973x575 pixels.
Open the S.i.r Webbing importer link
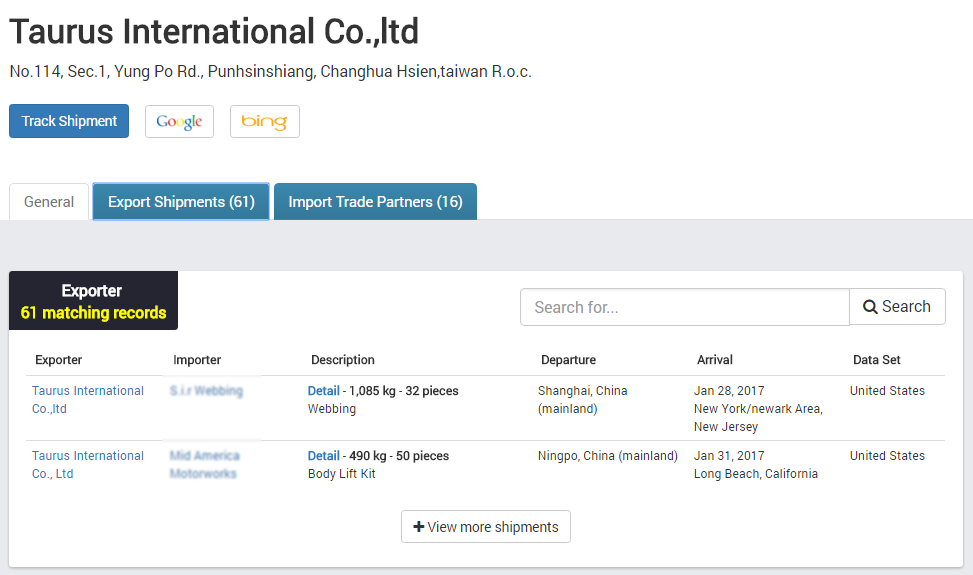(x=206, y=391)
